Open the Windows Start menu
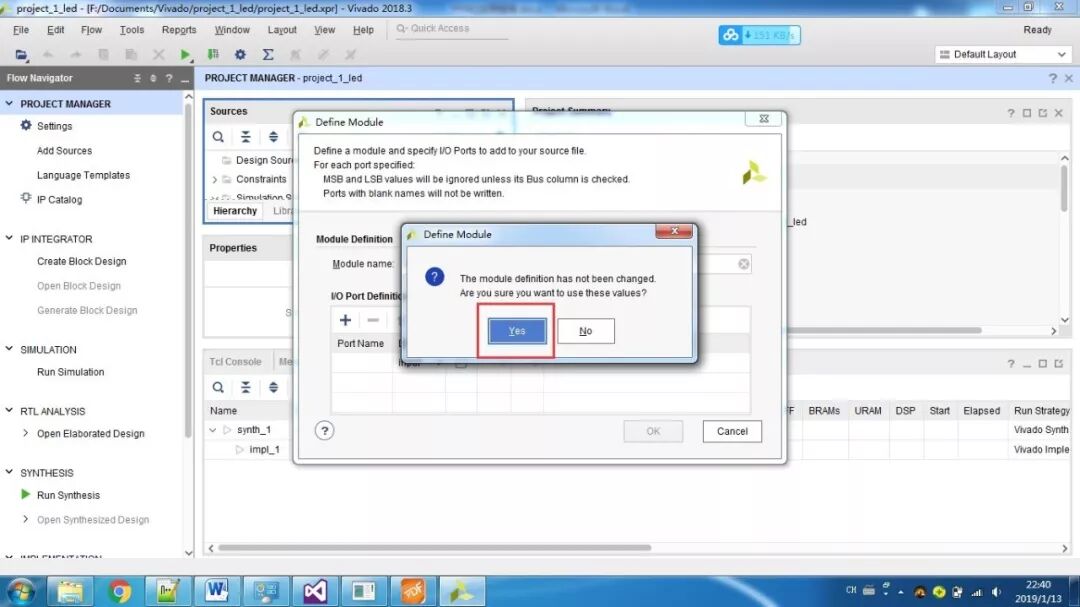1080x607 pixels. [21, 591]
